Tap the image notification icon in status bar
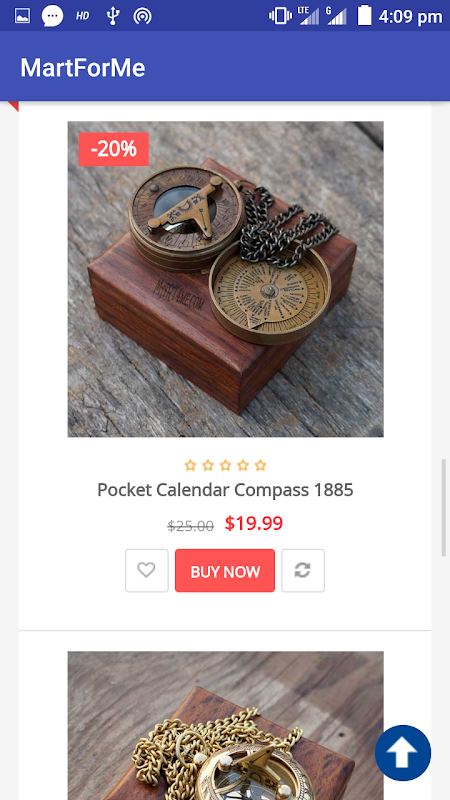The height and width of the screenshot is (800, 450). [x=22, y=16]
